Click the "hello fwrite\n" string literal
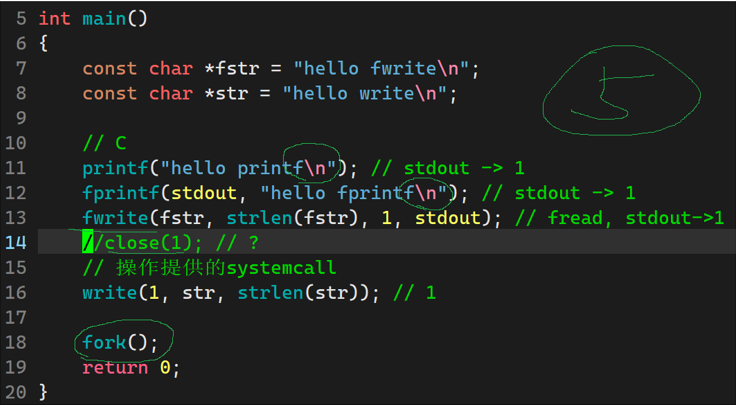 point(381,69)
